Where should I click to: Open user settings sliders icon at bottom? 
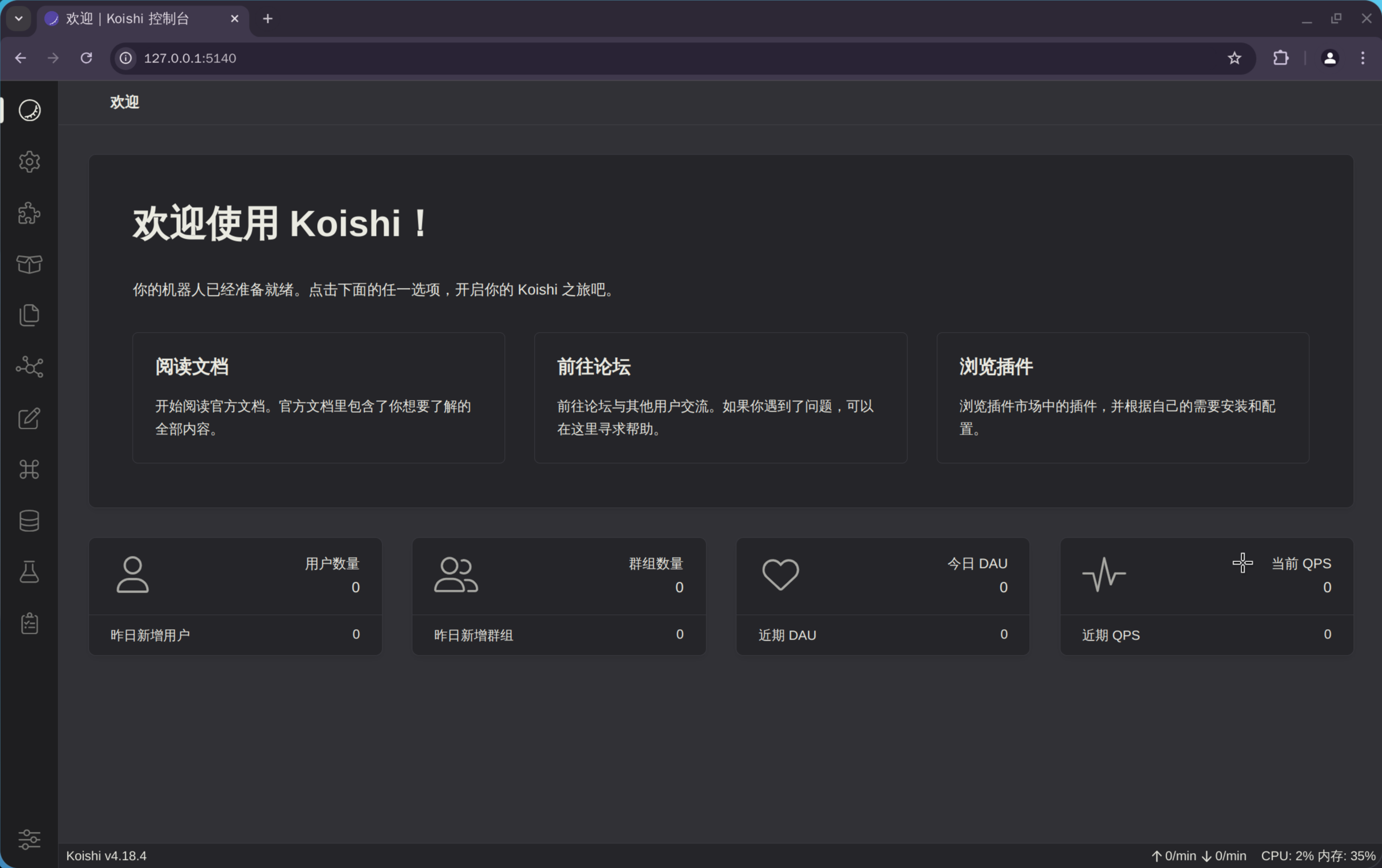29,839
